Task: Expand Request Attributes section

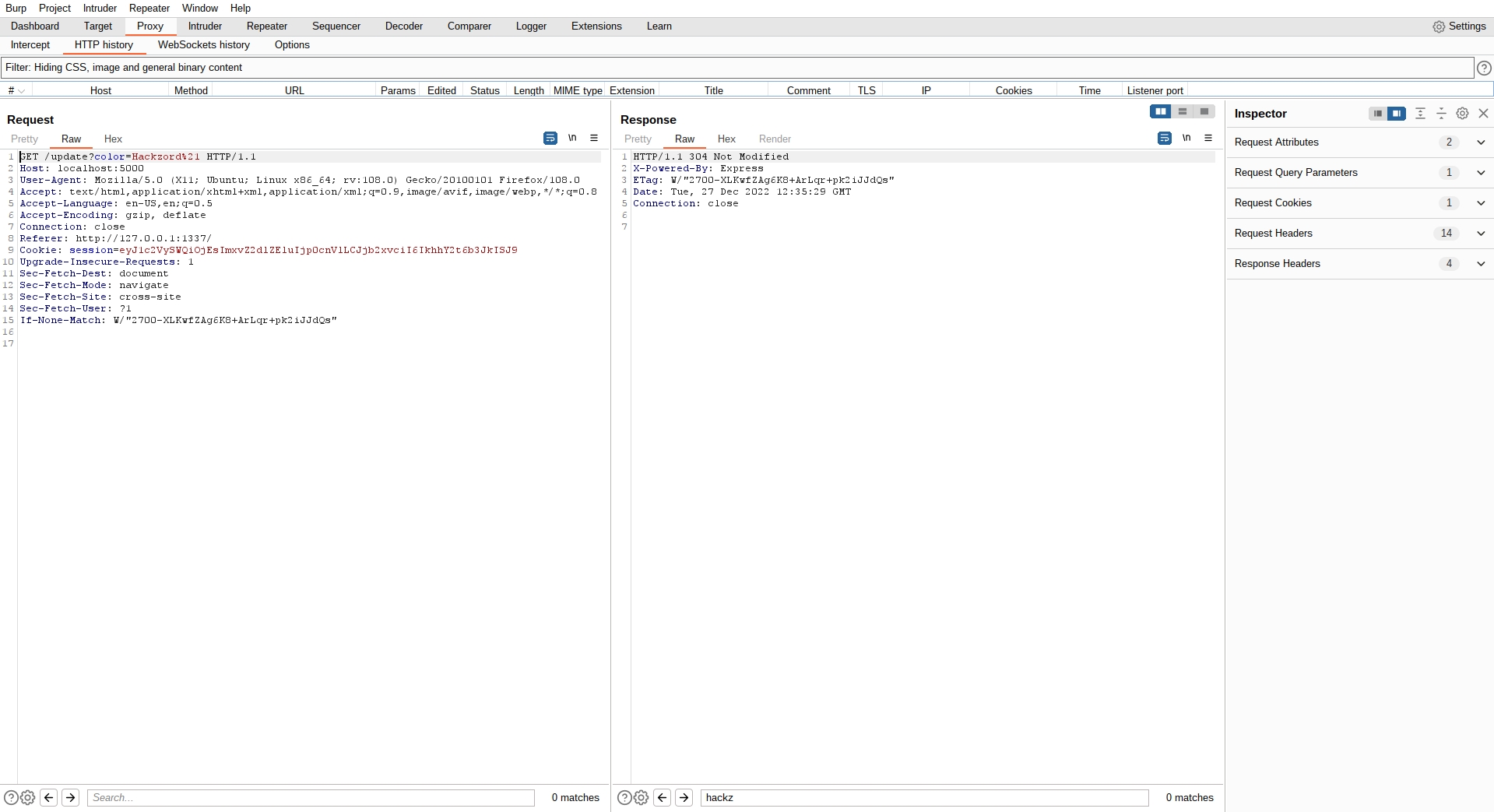Action: click(x=1481, y=142)
